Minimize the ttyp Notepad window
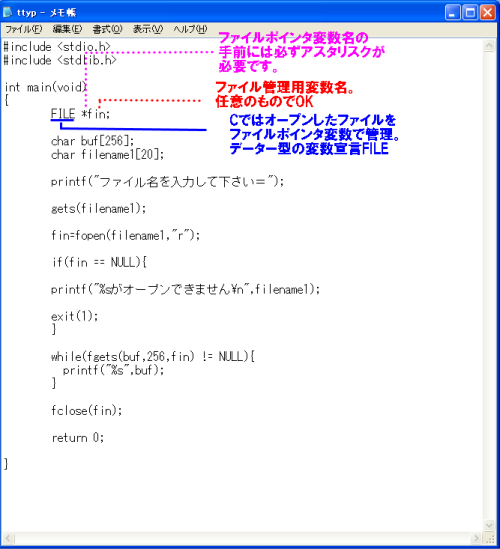 pyautogui.click(x=452, y=13)
